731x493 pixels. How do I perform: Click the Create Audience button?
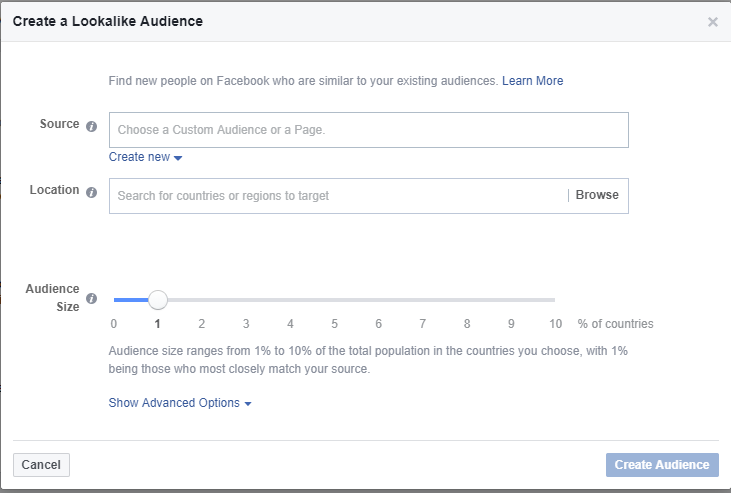click(662, 465)
